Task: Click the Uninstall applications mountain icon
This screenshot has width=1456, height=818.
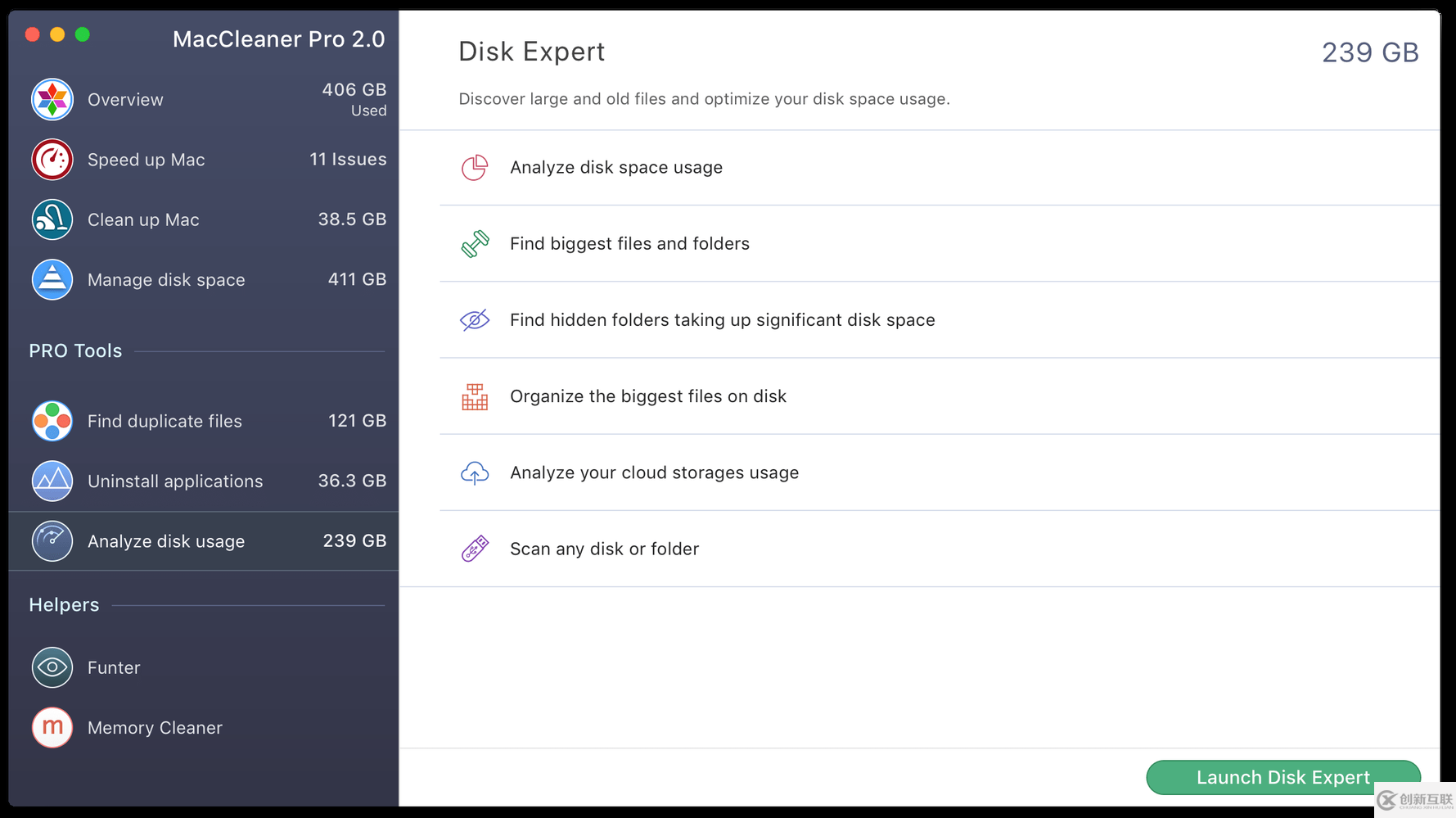Action: click(52, 481)
